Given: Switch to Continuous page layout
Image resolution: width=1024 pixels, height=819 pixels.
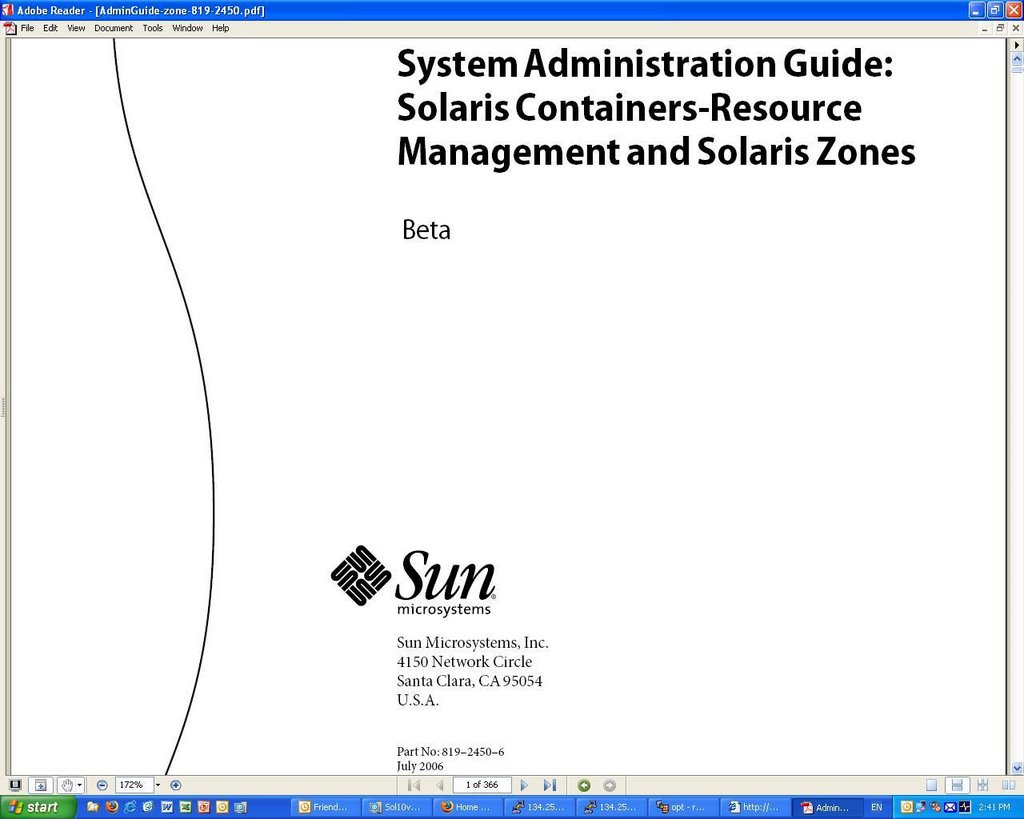Looking at the screenshot, I should [957, 785].
